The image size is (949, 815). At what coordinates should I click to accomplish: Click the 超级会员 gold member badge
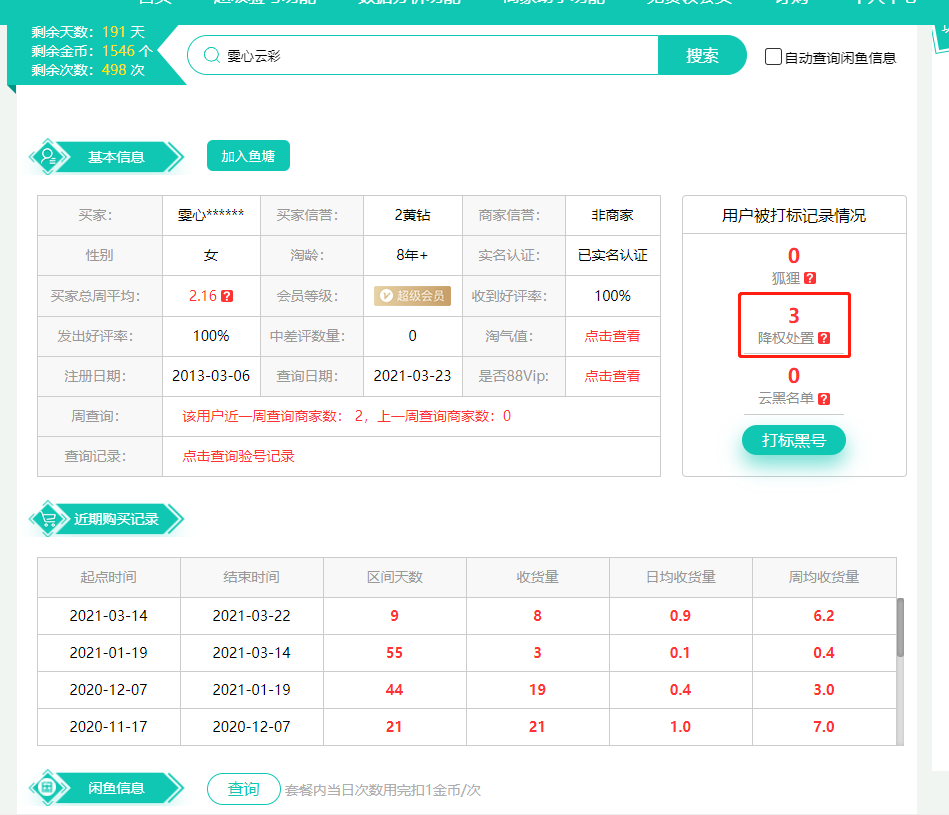413,296
